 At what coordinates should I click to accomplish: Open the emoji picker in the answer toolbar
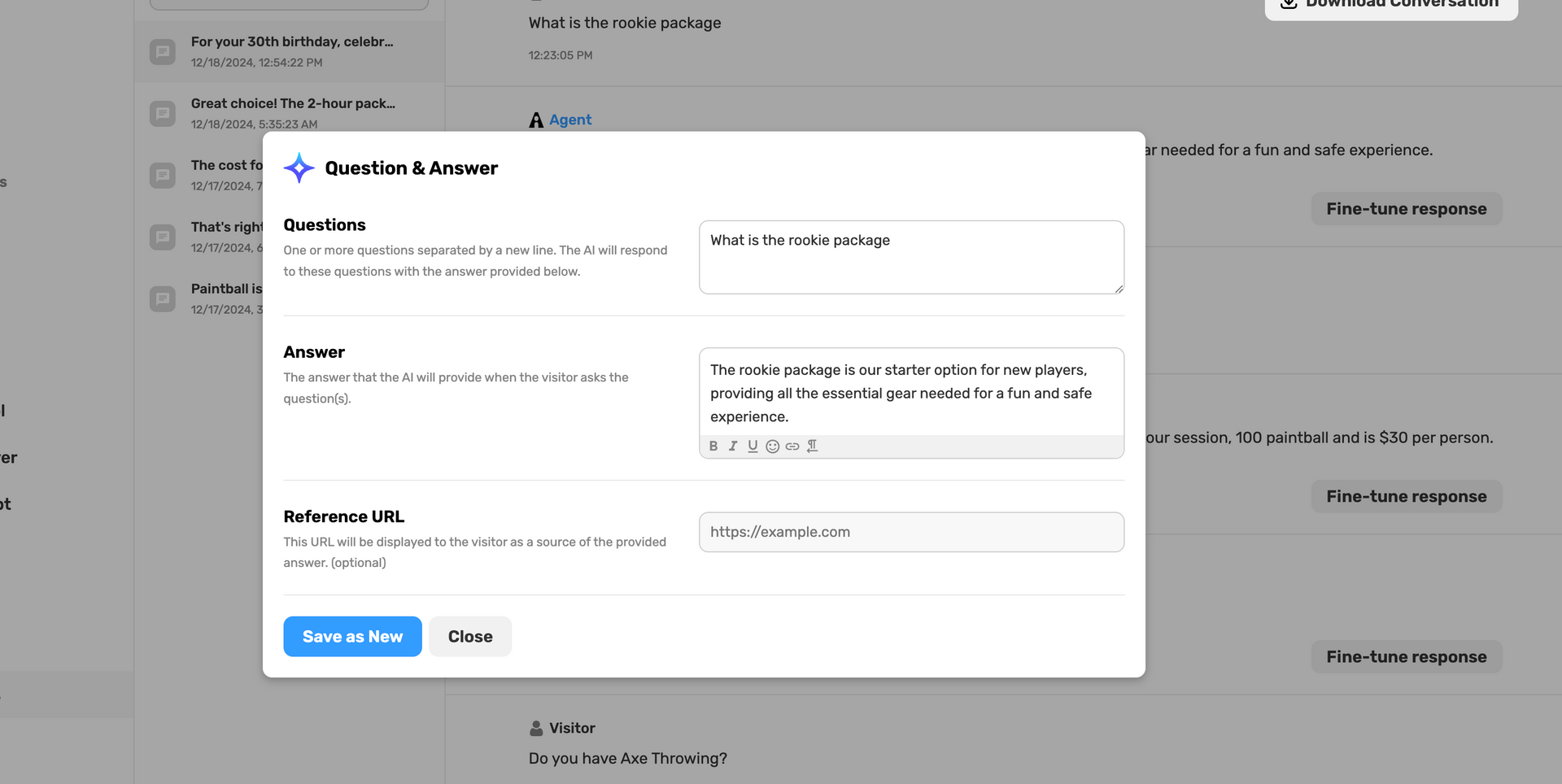click(773, 446)
